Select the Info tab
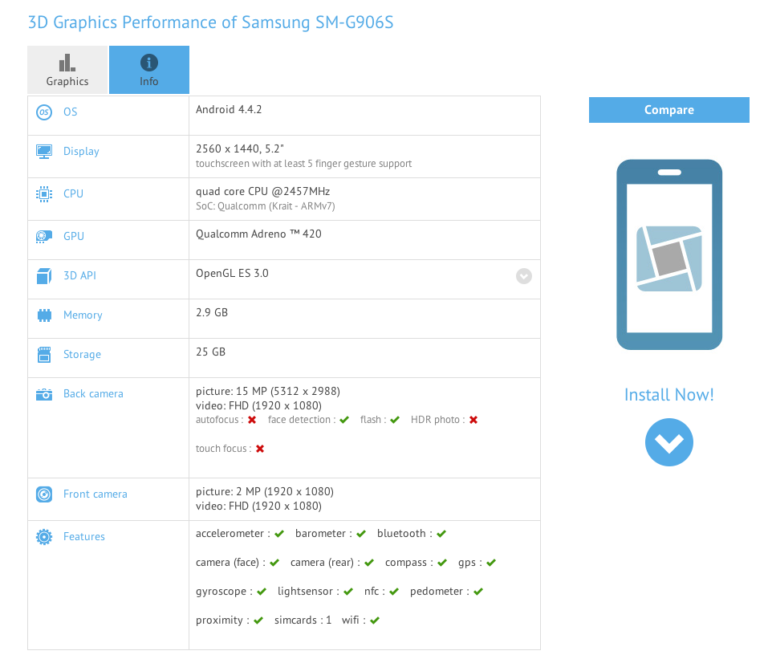Image resolution: width=768 pixels, height=659 pixels. click(x=149, y=70)
